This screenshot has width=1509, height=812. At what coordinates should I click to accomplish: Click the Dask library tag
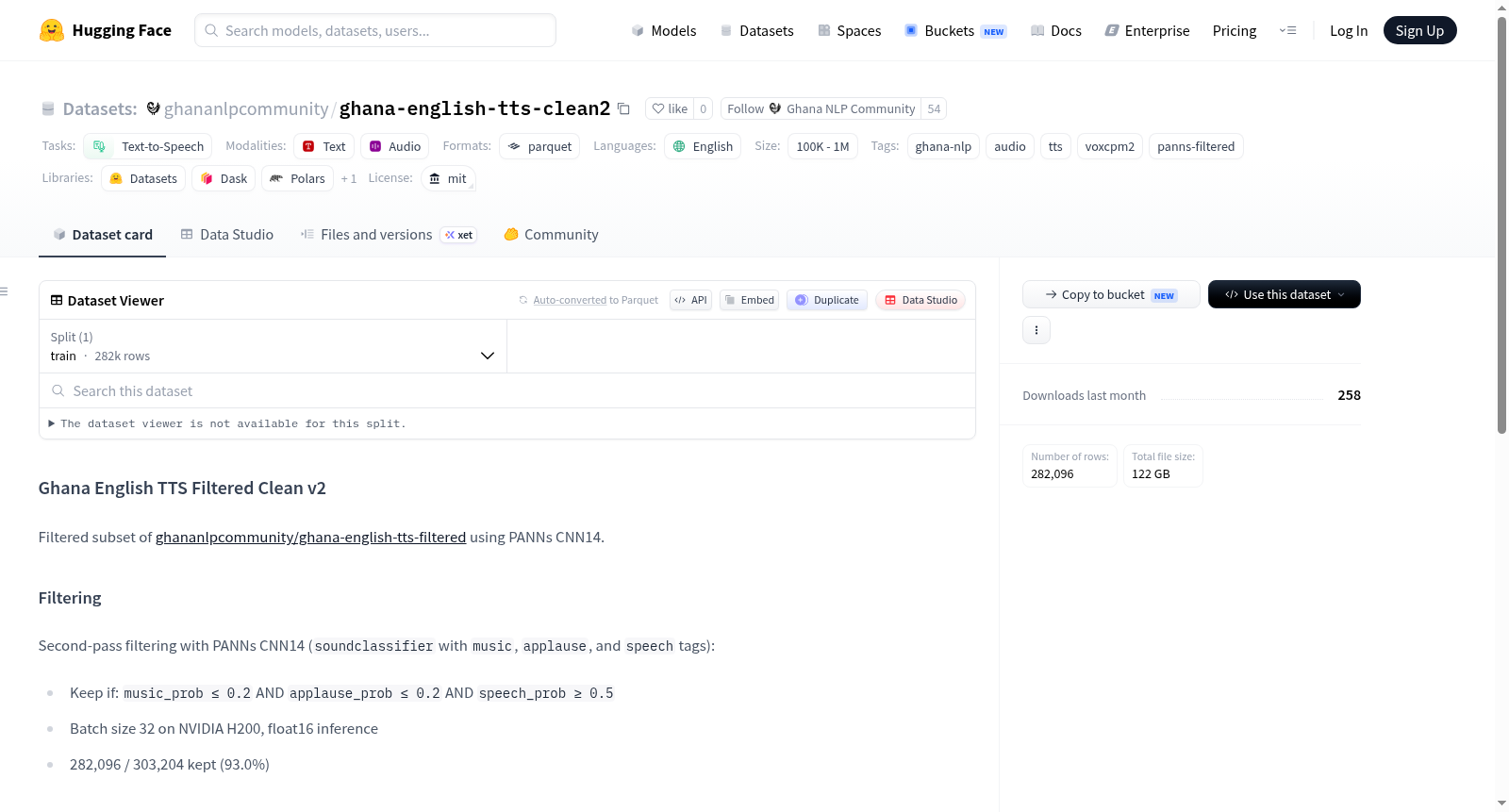coord(224,178)
